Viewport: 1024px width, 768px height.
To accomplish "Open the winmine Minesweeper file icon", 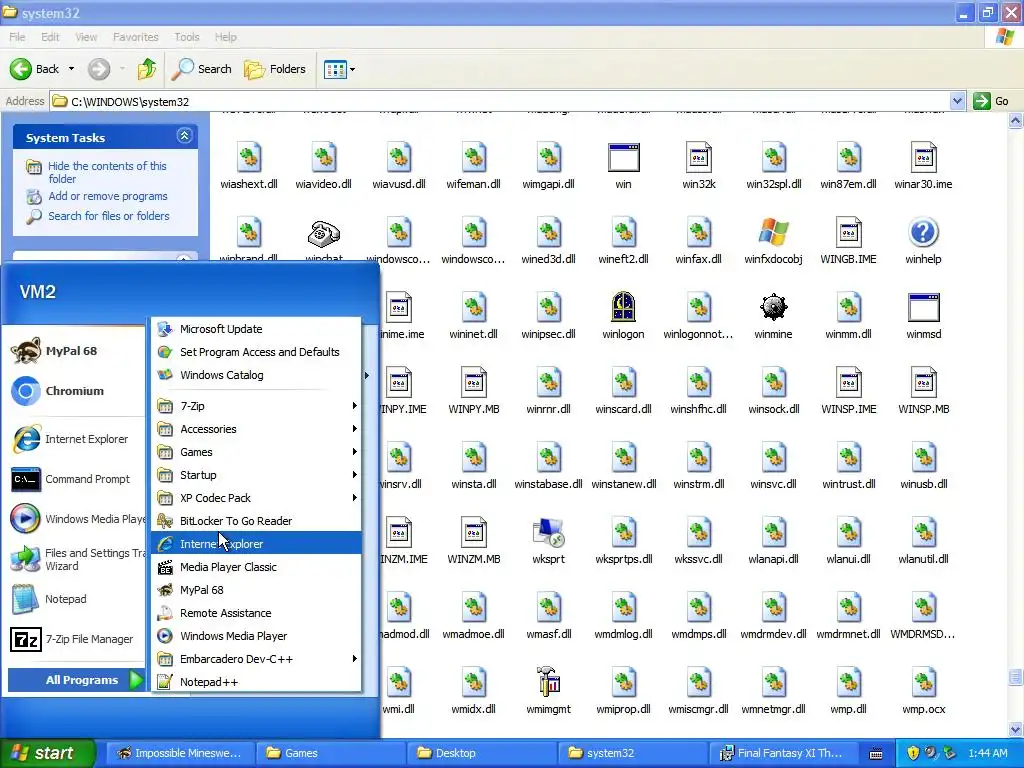I will click(x=773, y=307).
